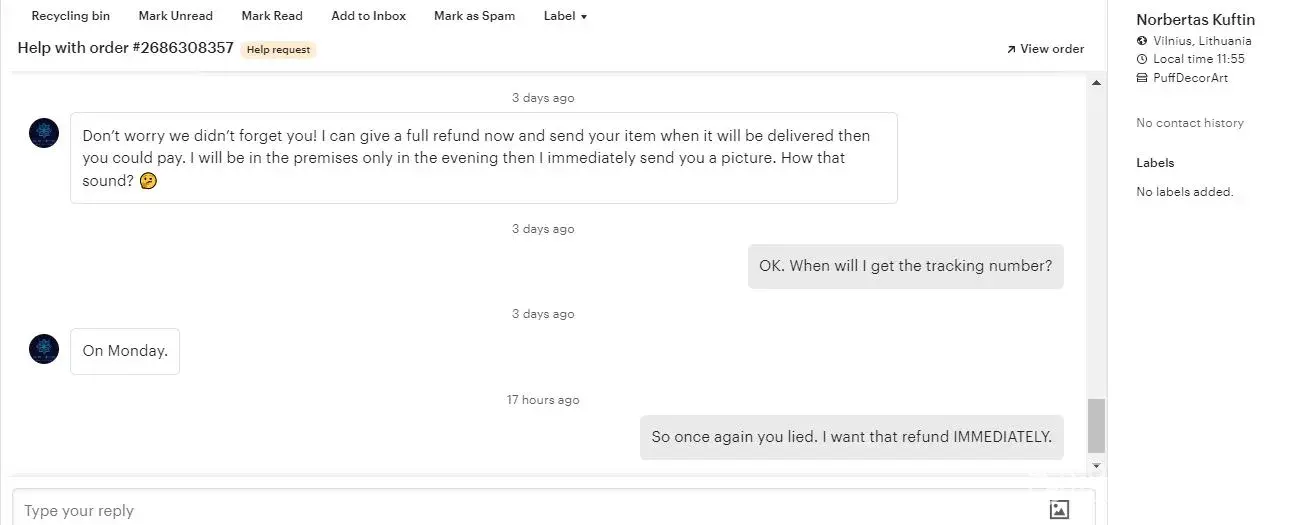The height and width of the screenshot is (525, 1290).
Task: Move conversation to Recycling bin
Action: [71, 16]
